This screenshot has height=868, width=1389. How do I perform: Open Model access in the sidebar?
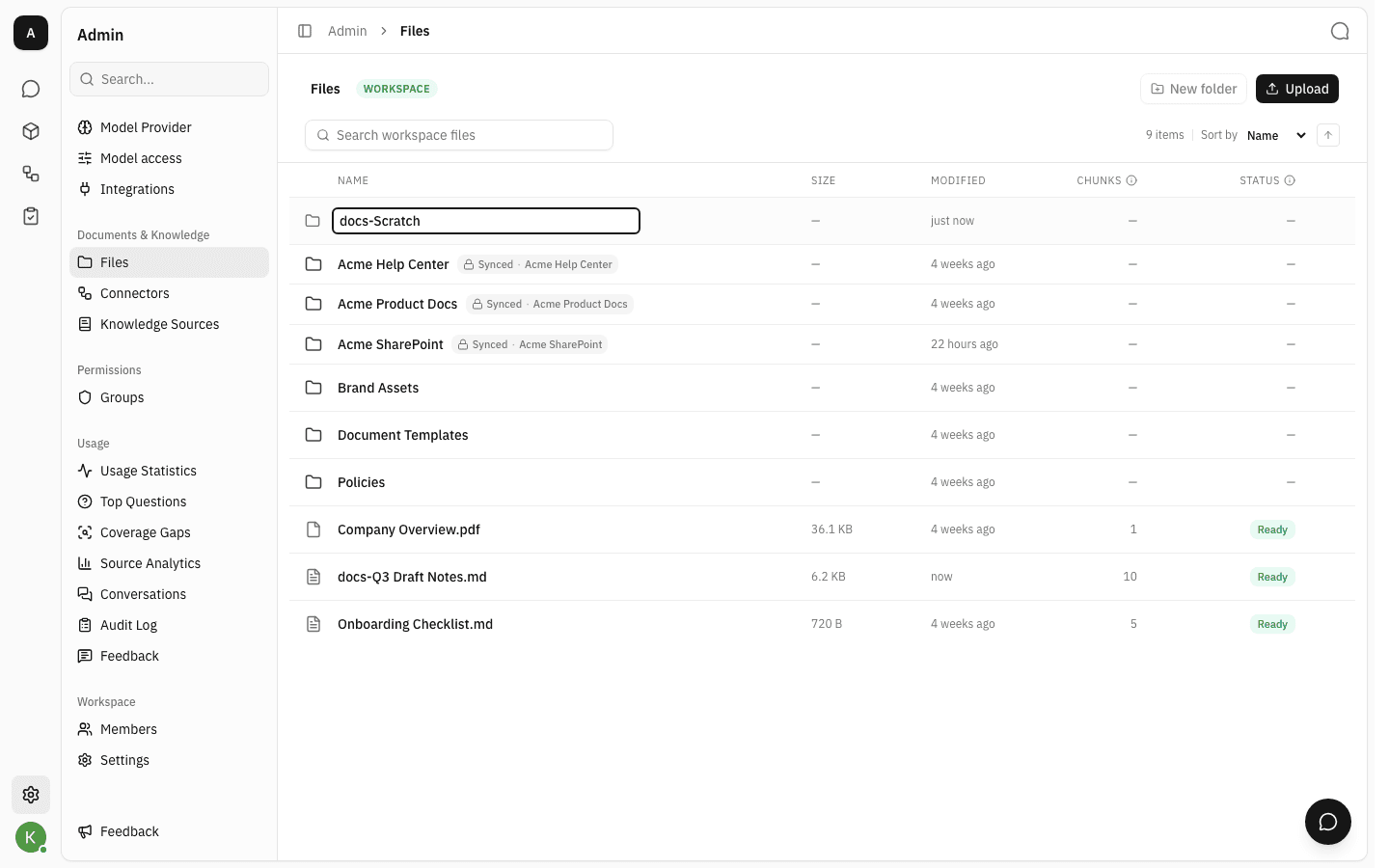coord(169,158)
